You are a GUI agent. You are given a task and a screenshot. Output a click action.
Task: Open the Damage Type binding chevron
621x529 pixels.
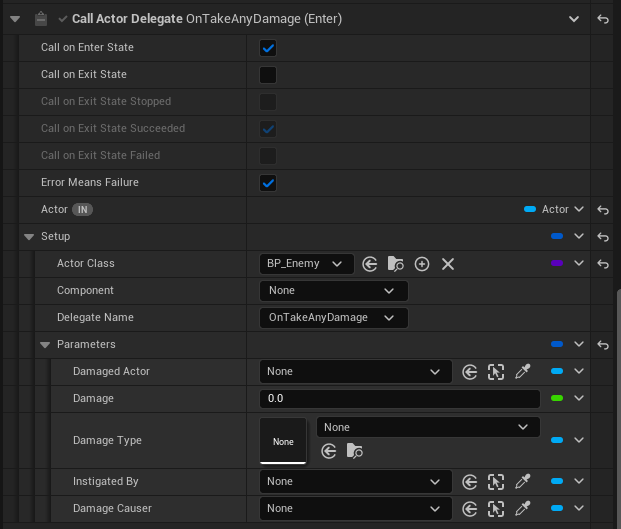[579, 440]
